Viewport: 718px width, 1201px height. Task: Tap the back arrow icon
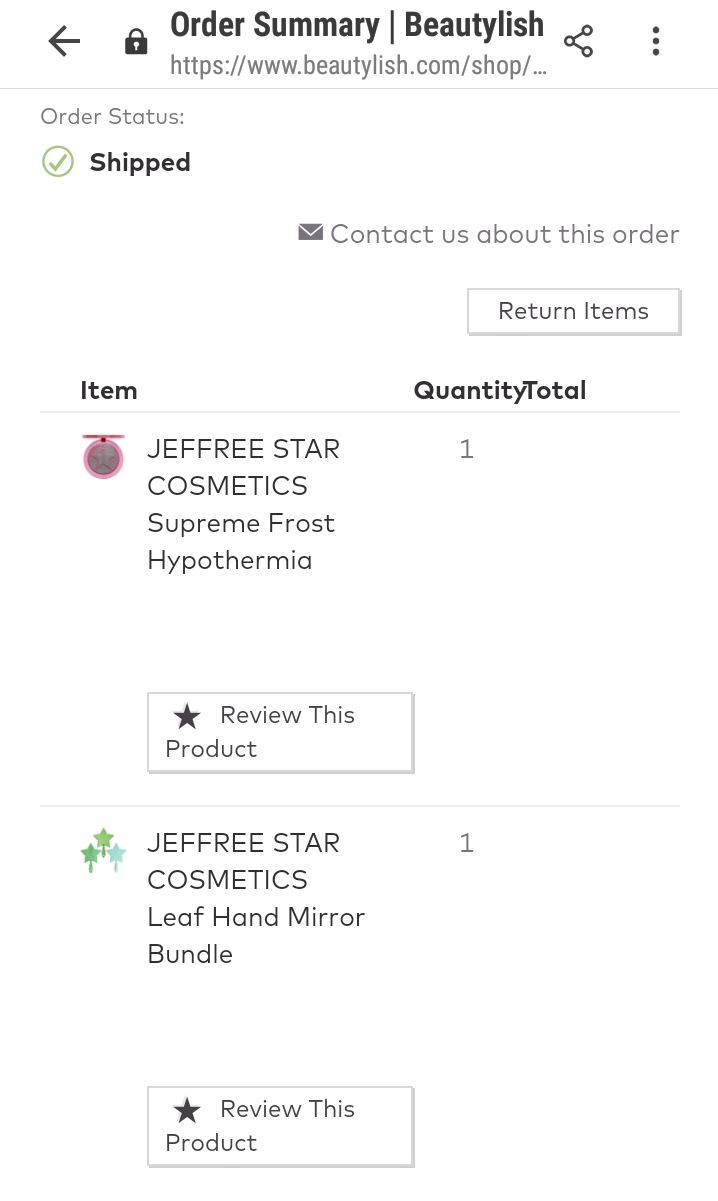(x=64, y=41)
